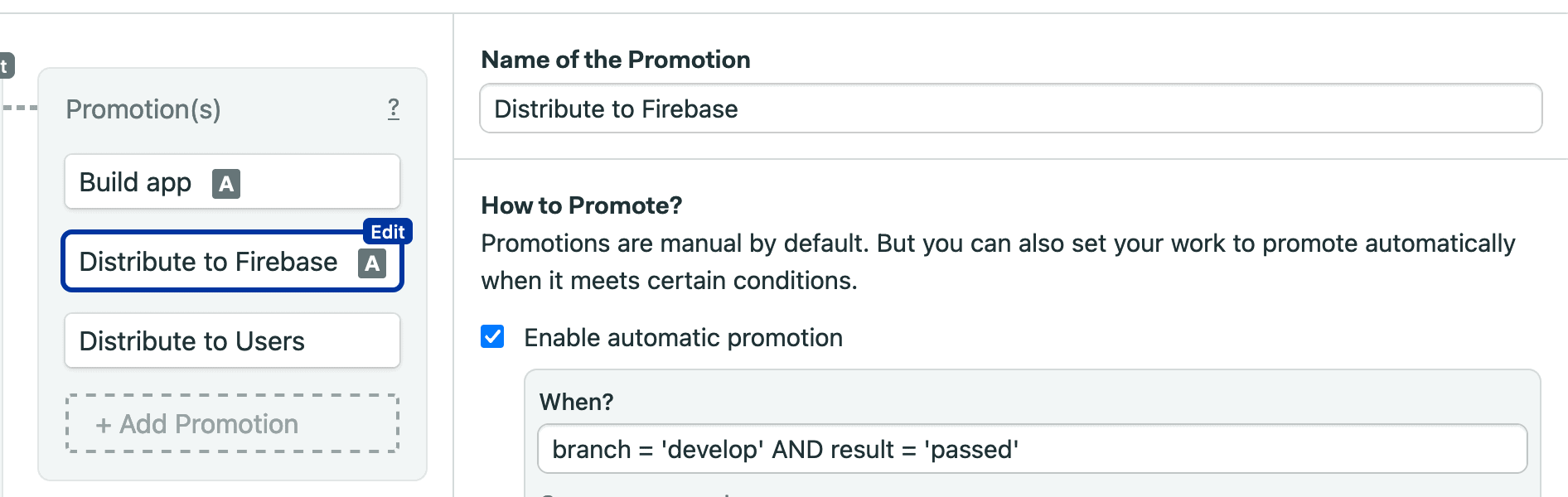Click the Name of the Promotion label
The width and height of the screenshot is (1568, 497).
615,60
